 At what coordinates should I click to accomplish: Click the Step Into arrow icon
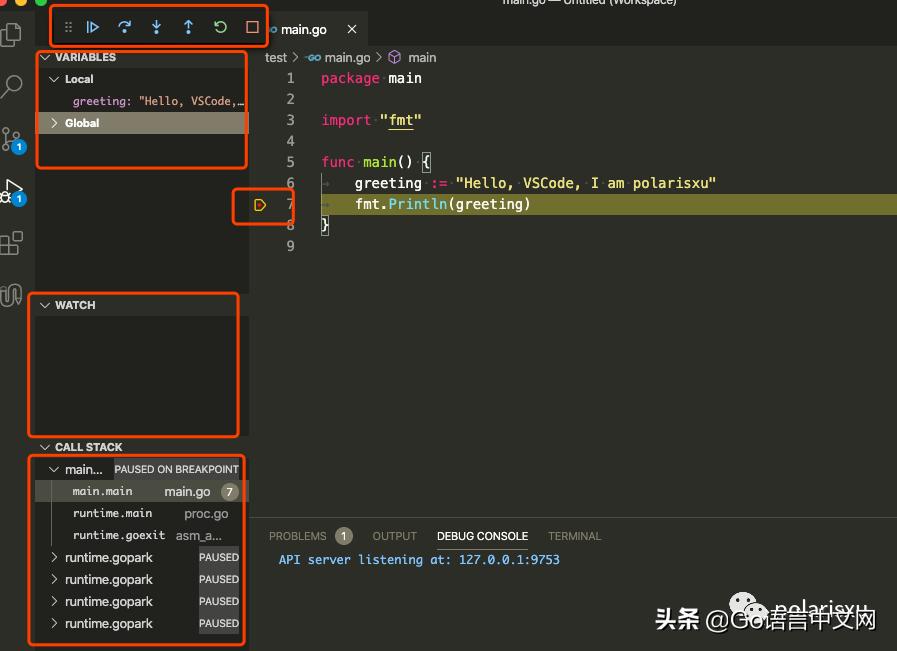pos(156,28)
